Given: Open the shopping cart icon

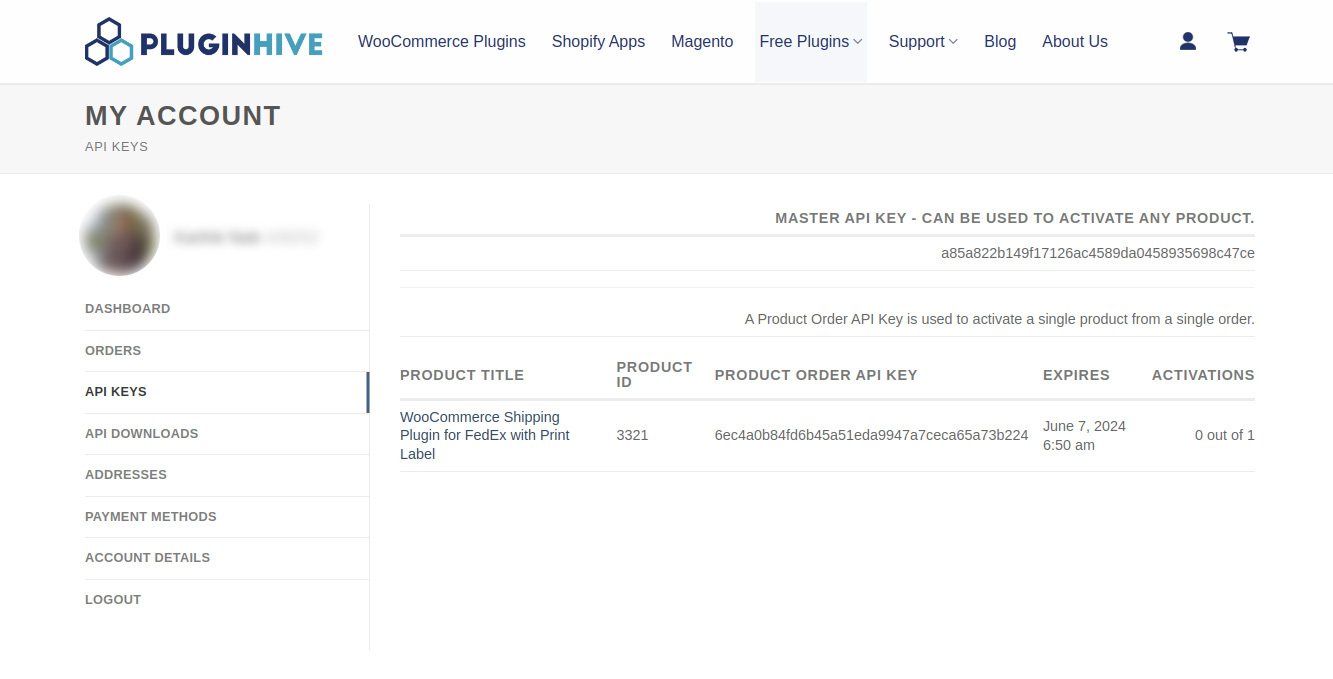Looking at the screenshot, I should pyautogui.click(x=1239, y=42).
